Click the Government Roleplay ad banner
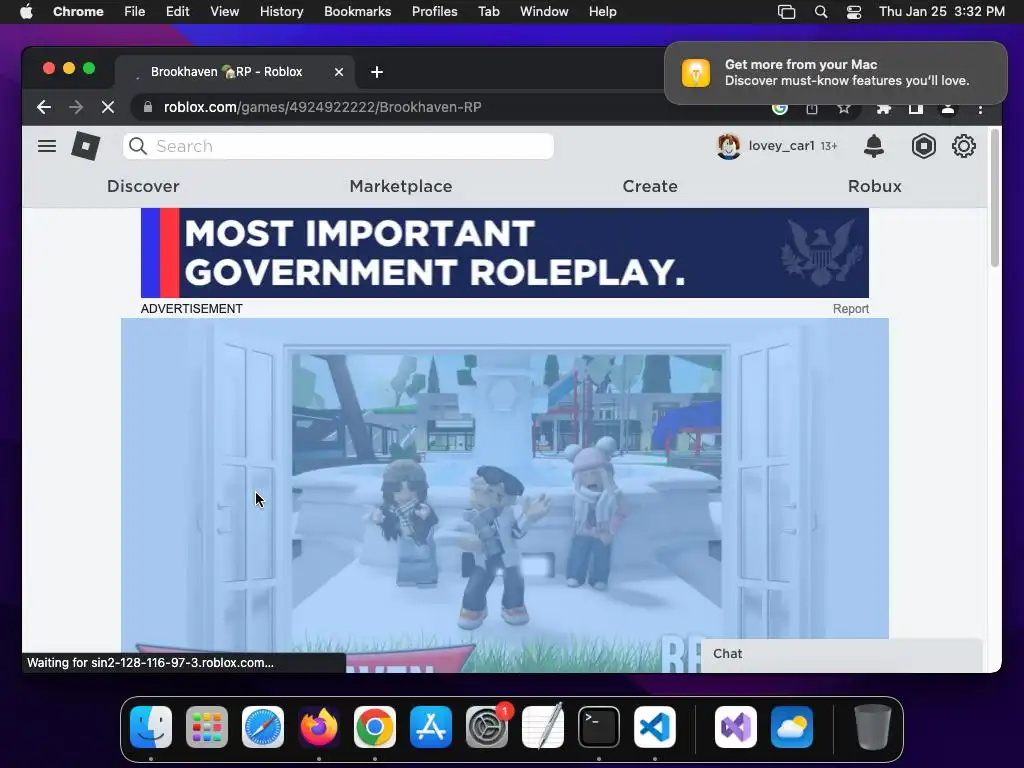This screenshot has width=1024, height=768. click(505, 253)
